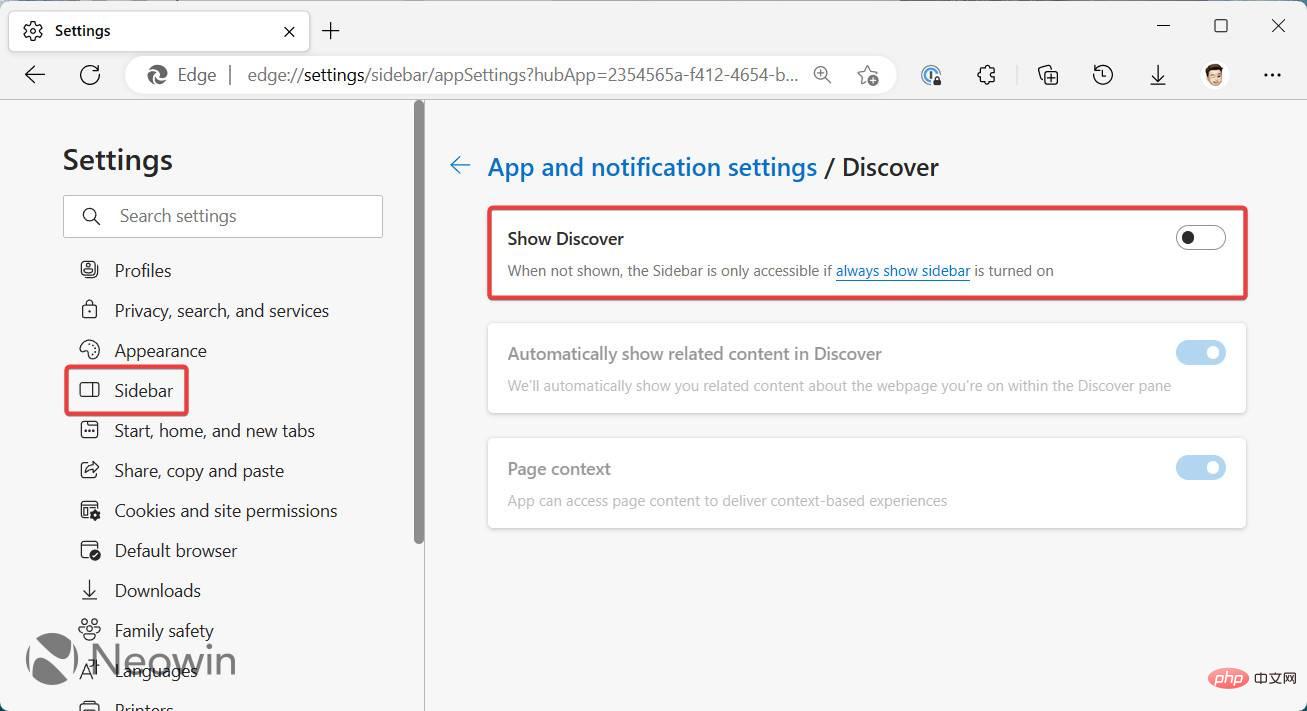This screenshot has height=711, width=1307.
Task: Open the Collections toolbar icon
Action: (1048, 75)
